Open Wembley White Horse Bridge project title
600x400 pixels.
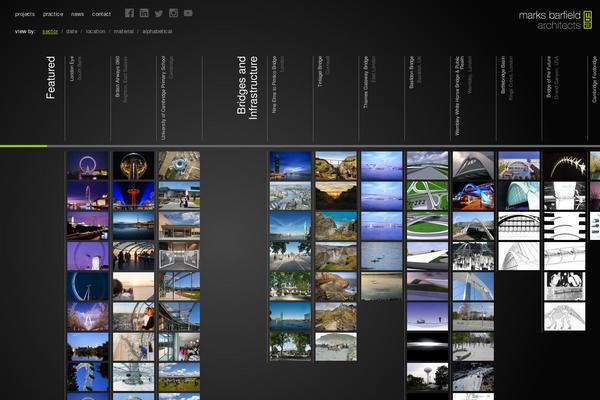(459, 96)
